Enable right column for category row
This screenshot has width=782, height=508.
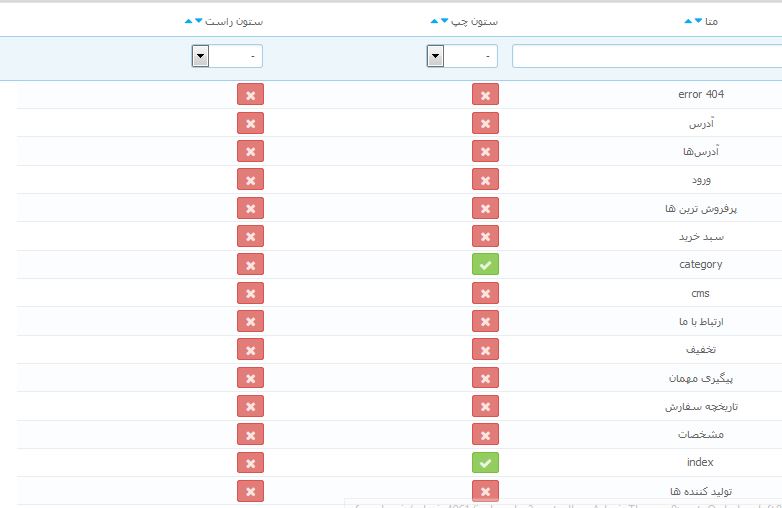click(x=250, y=264)
